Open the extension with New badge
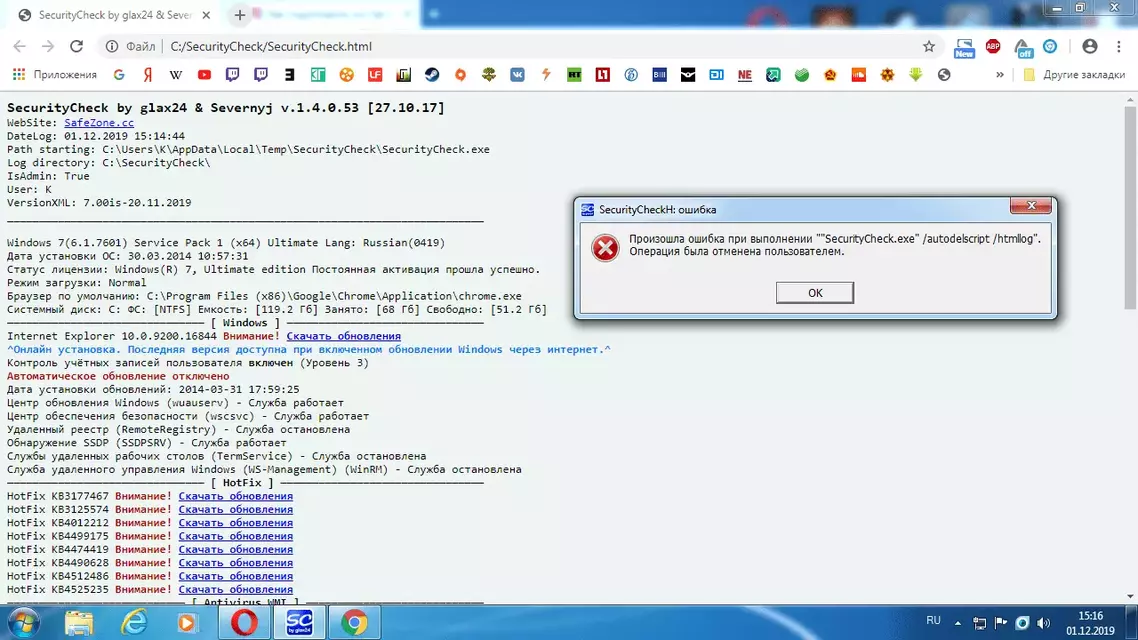This screenshot has width=1138, height=640. [964, 48]
